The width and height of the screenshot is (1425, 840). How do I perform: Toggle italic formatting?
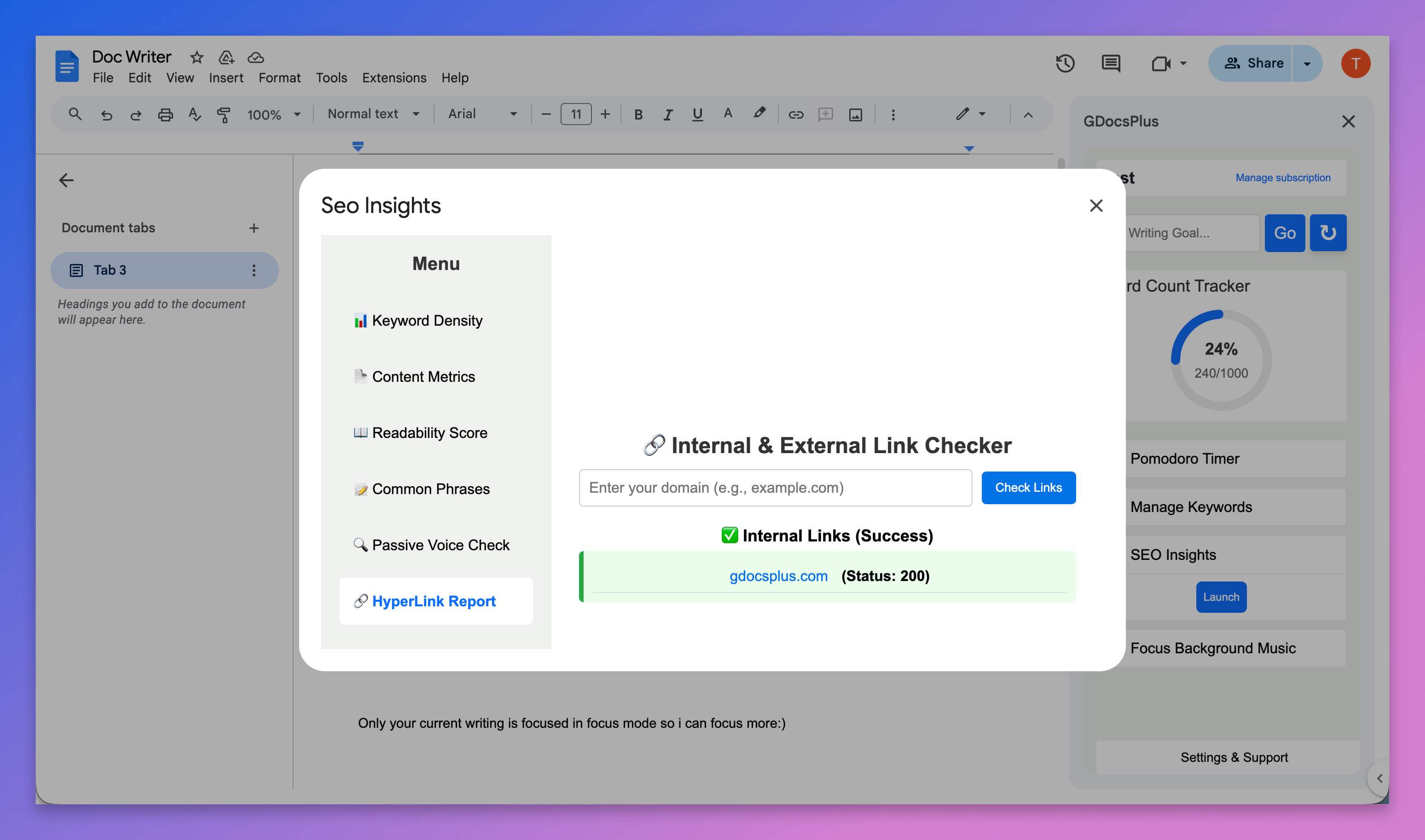coord(668,115)
